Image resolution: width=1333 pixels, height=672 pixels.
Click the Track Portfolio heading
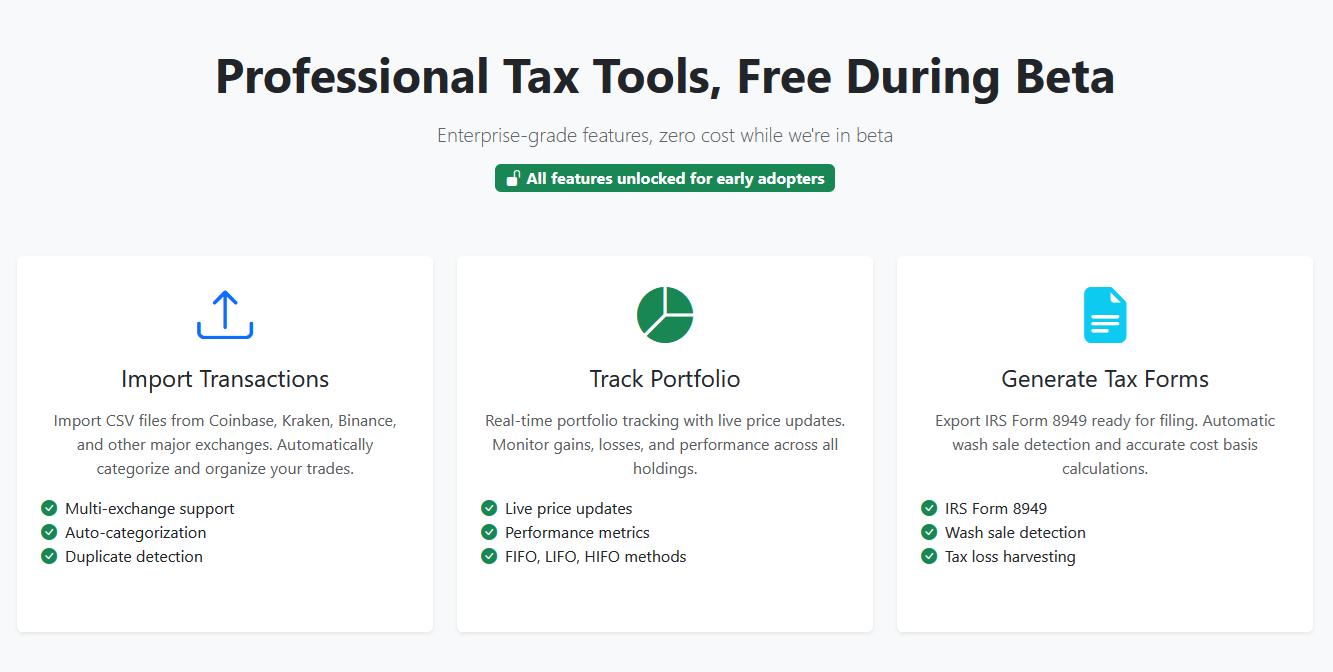click(664, 379)
